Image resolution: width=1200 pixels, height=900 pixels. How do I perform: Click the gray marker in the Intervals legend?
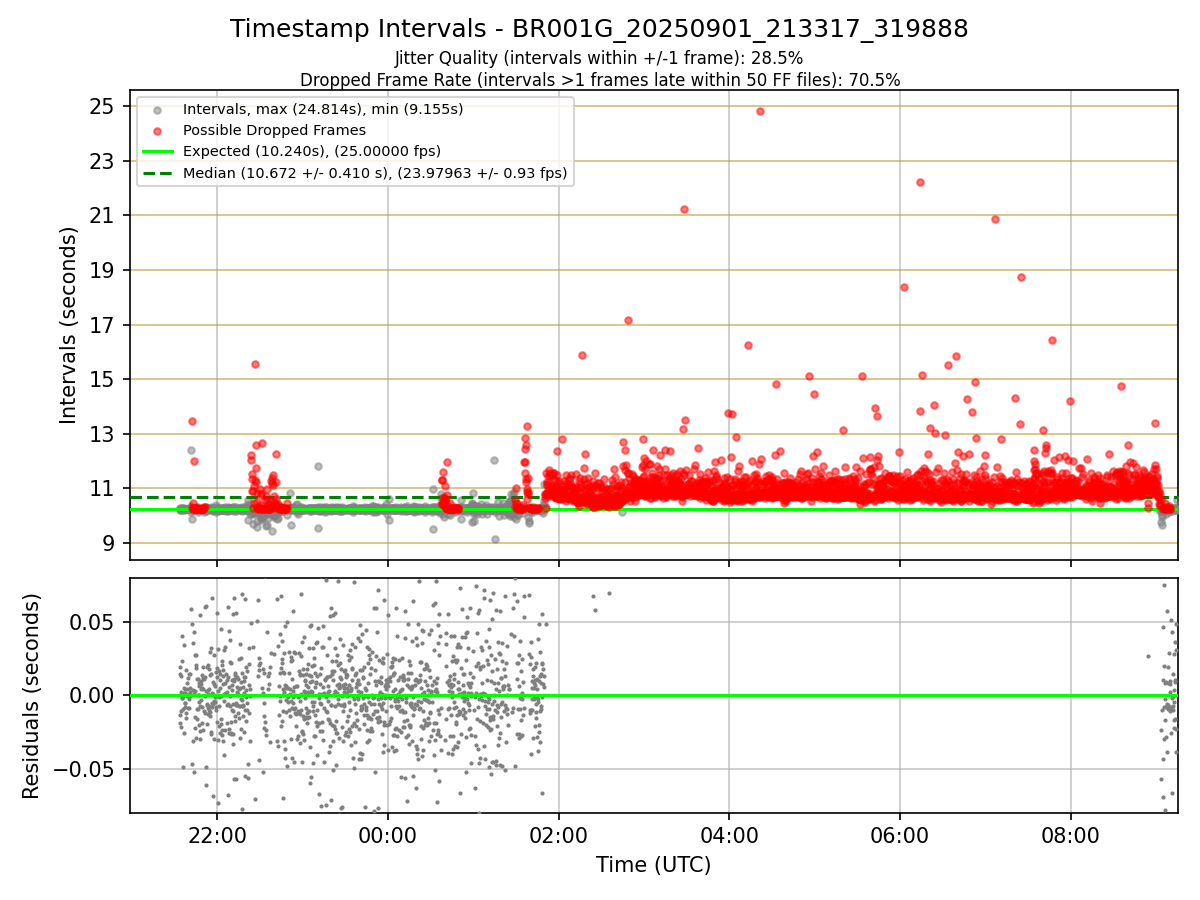coord(156,109)
